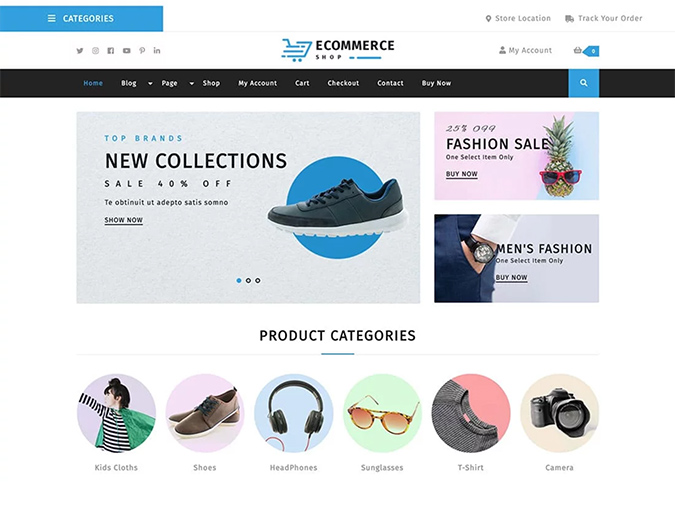Click Buy Now on Fashion Sale banner
Screen dimensions: 675x508
point(462,174)
